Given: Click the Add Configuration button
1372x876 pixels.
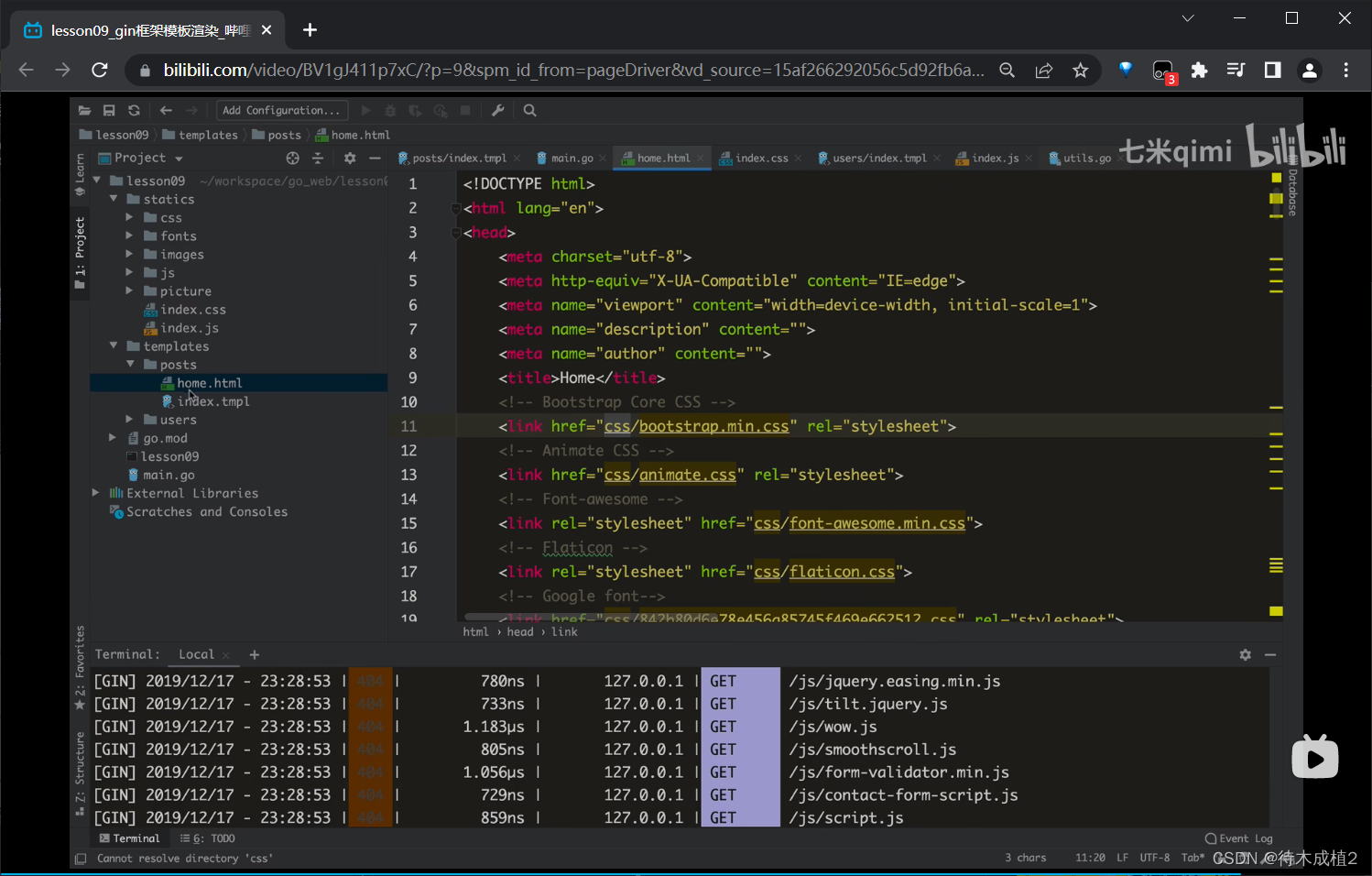Looking at the screenshot, I should tap(281, 111).
